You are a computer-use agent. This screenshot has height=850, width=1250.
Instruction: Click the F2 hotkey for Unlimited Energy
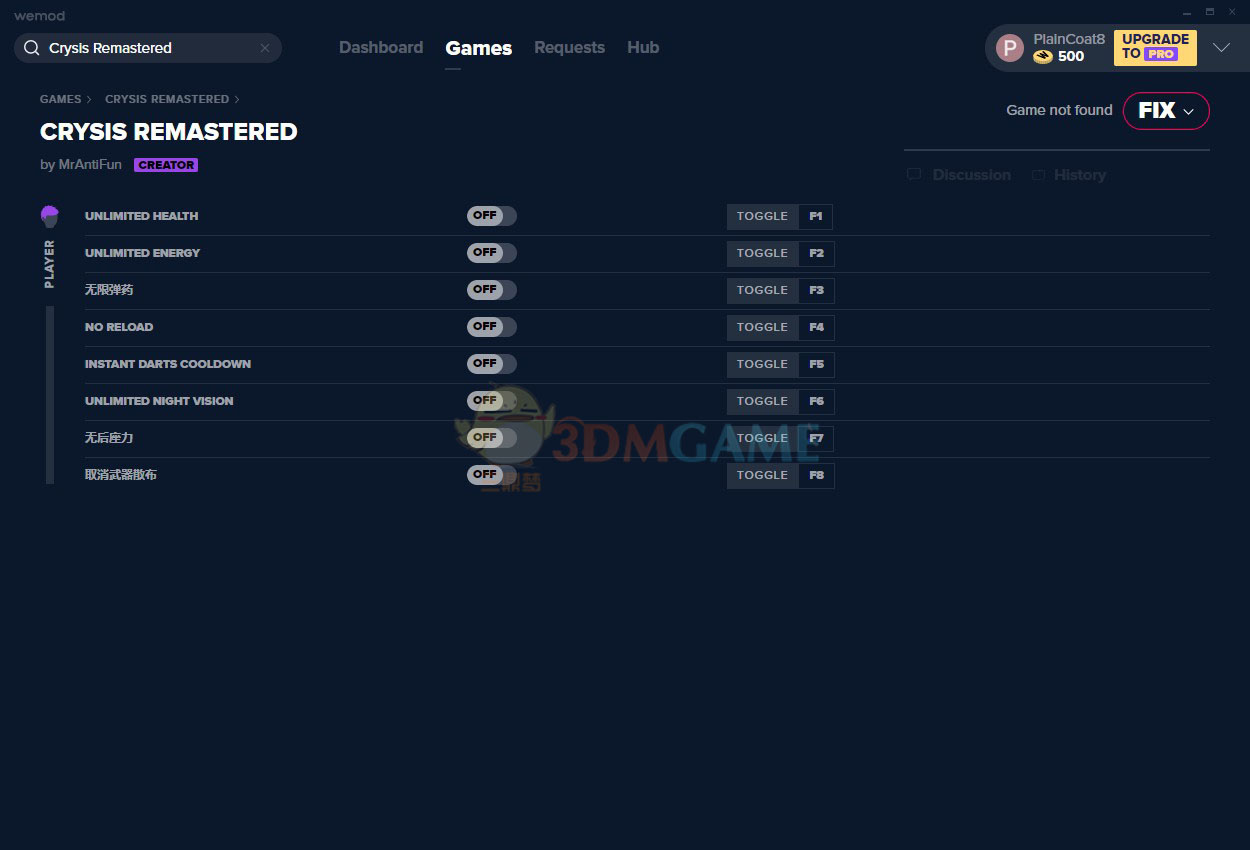click(816, 253)
